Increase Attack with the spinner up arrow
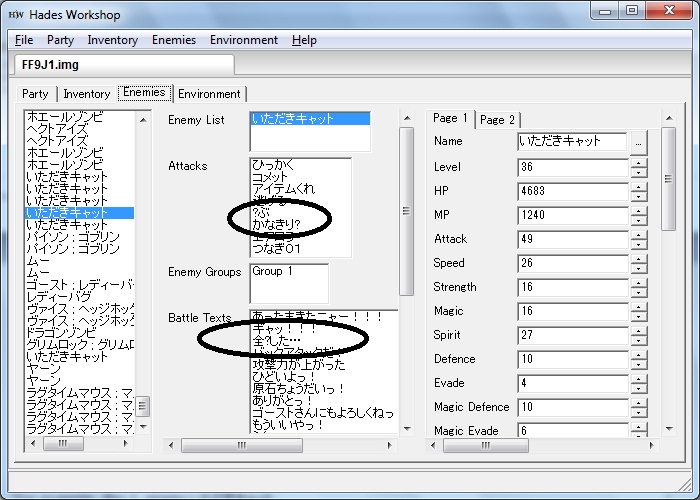 click(639, 235)
